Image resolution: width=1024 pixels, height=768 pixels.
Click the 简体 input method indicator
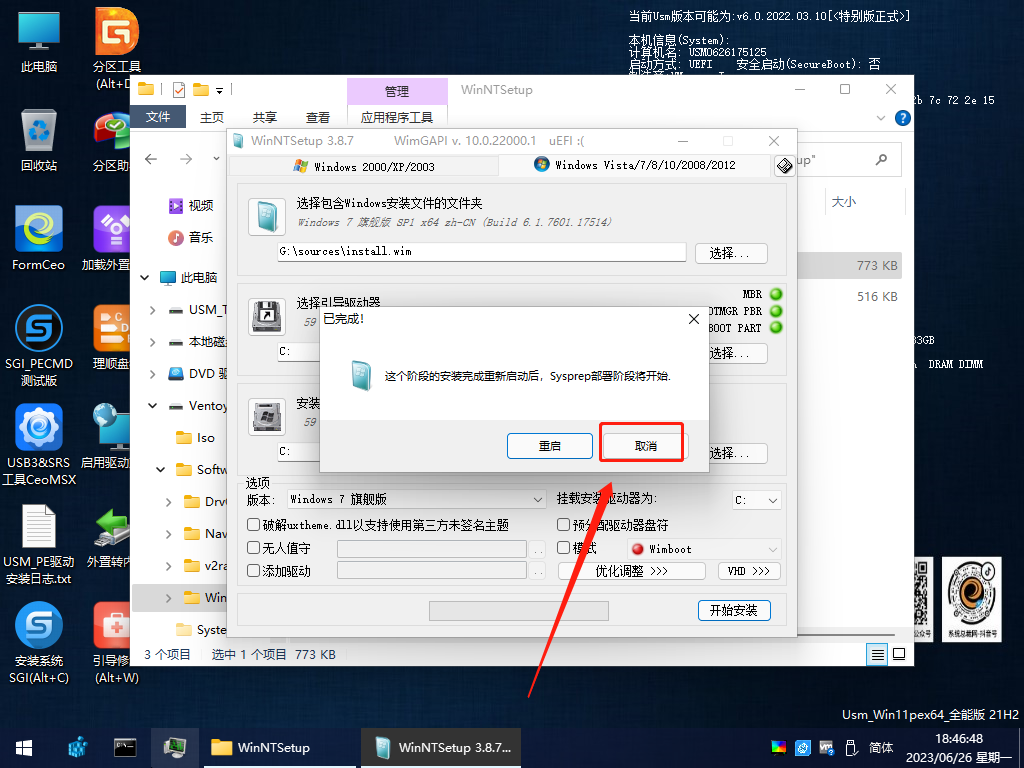881,748
